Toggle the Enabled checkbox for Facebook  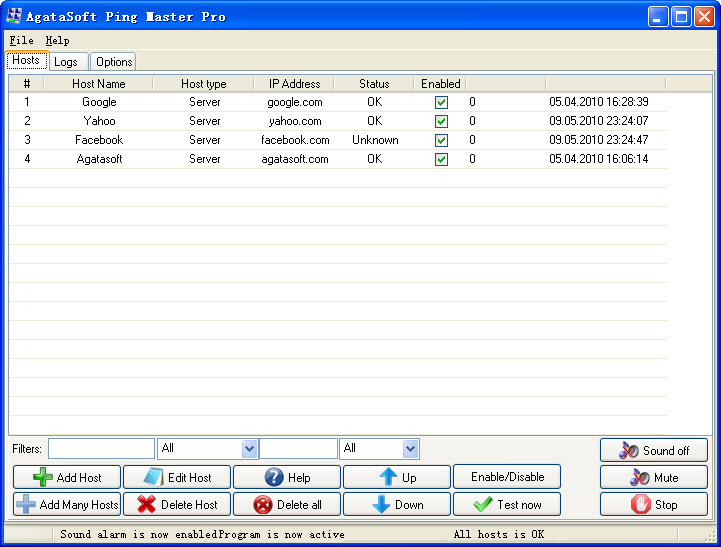coord(441,140)
